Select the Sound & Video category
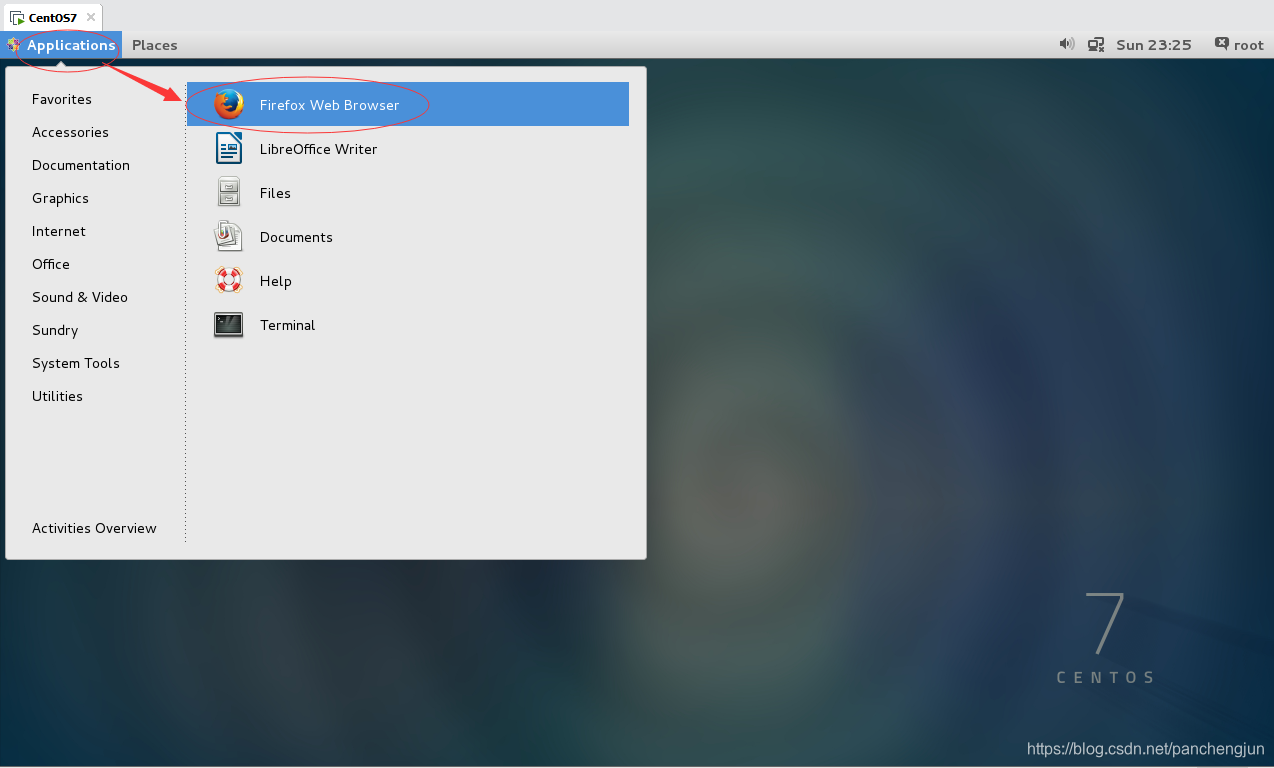1274x768 pixels. click(x=80, y=297)
